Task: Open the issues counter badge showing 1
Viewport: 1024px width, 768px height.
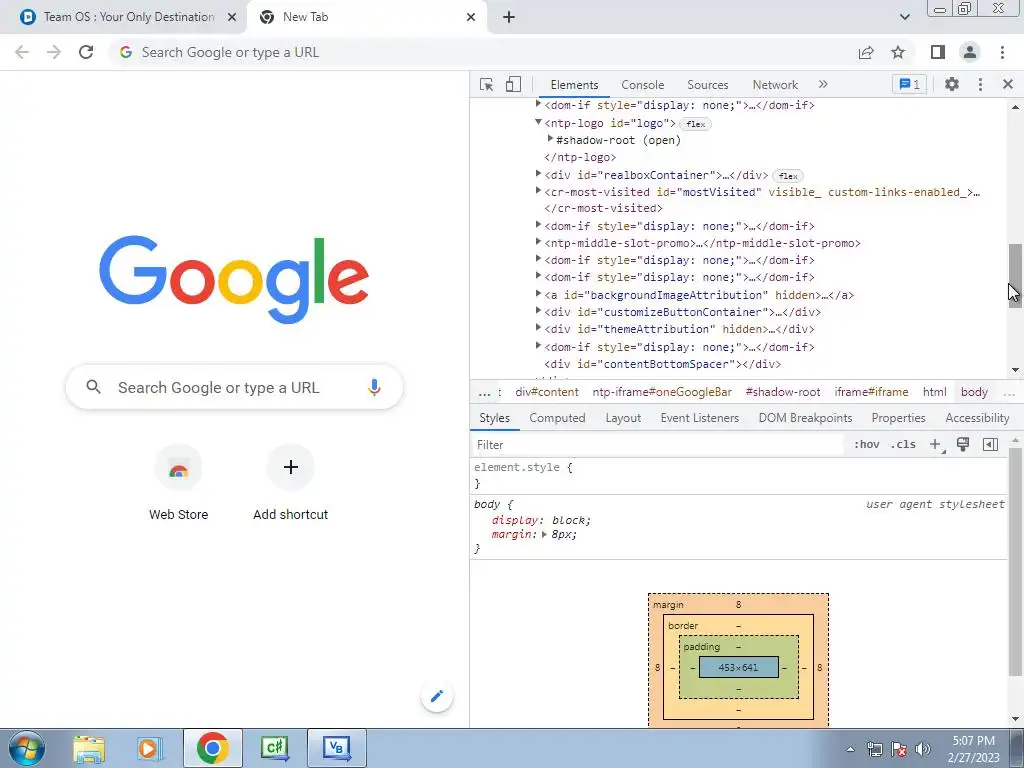Action: 909,84
